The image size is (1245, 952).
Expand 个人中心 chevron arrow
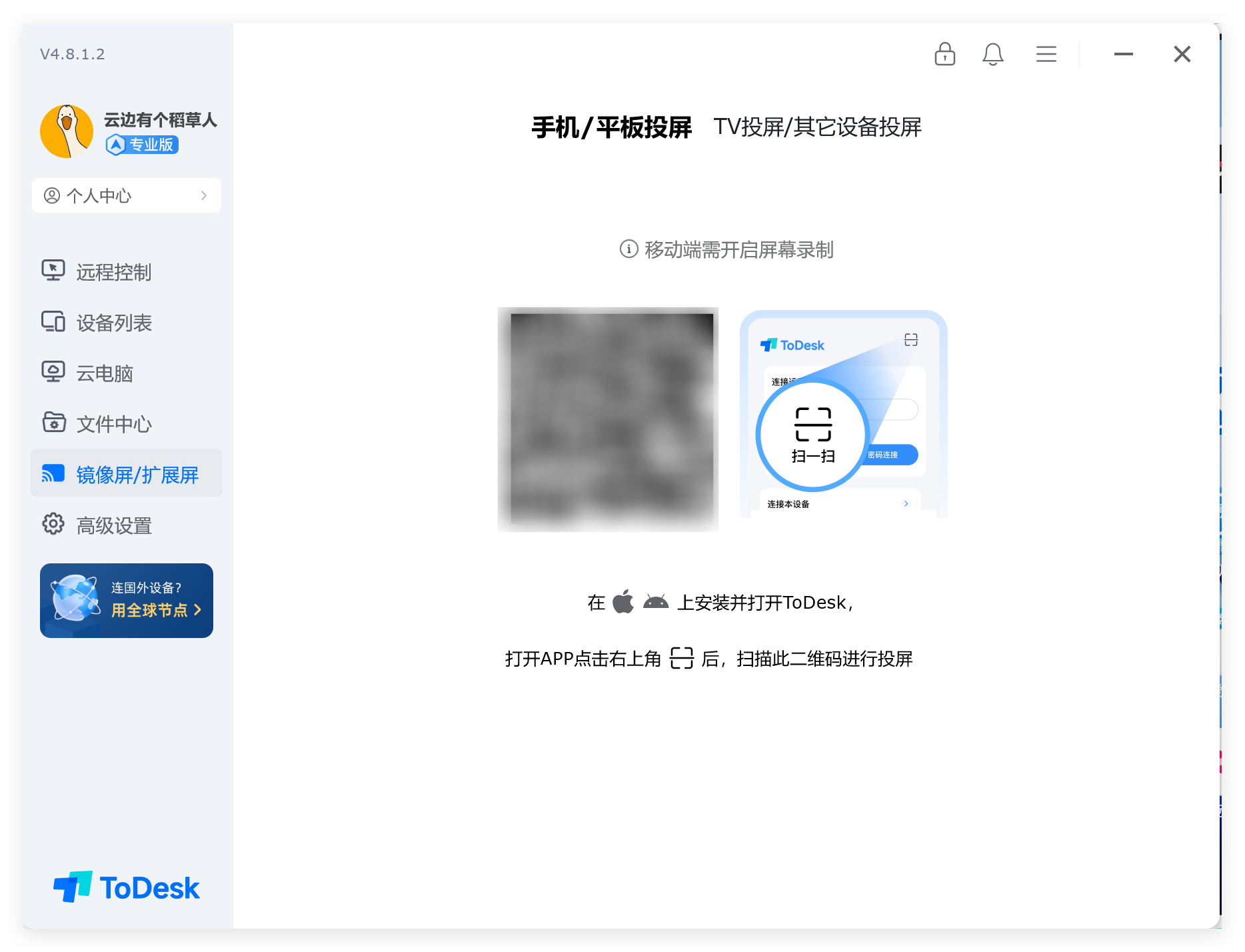(204, 195)
